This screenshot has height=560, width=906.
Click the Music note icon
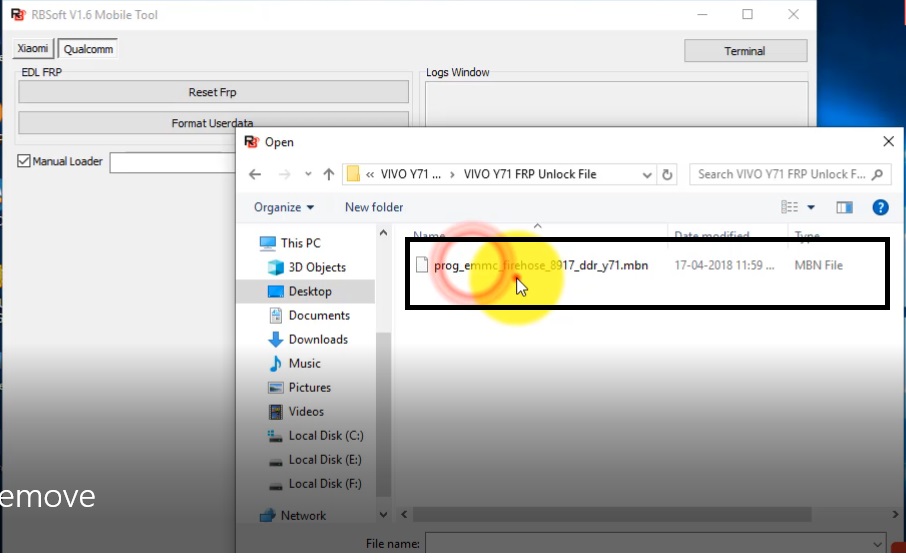tap(276, 364)
